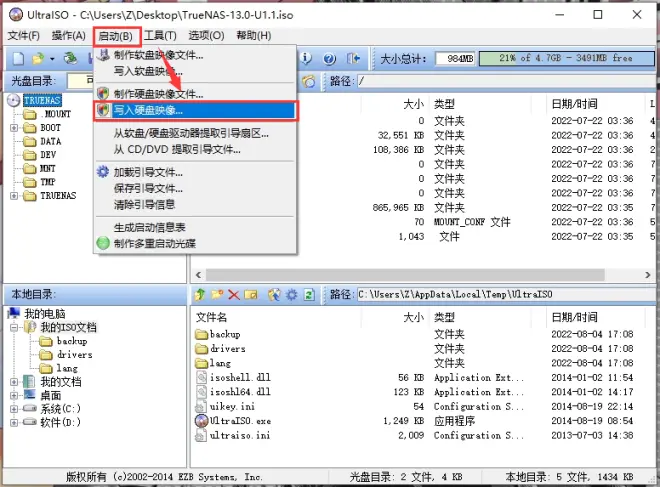Open the 文件(F) menu
The width and height of the screenshot is (660, 487).
24,36
